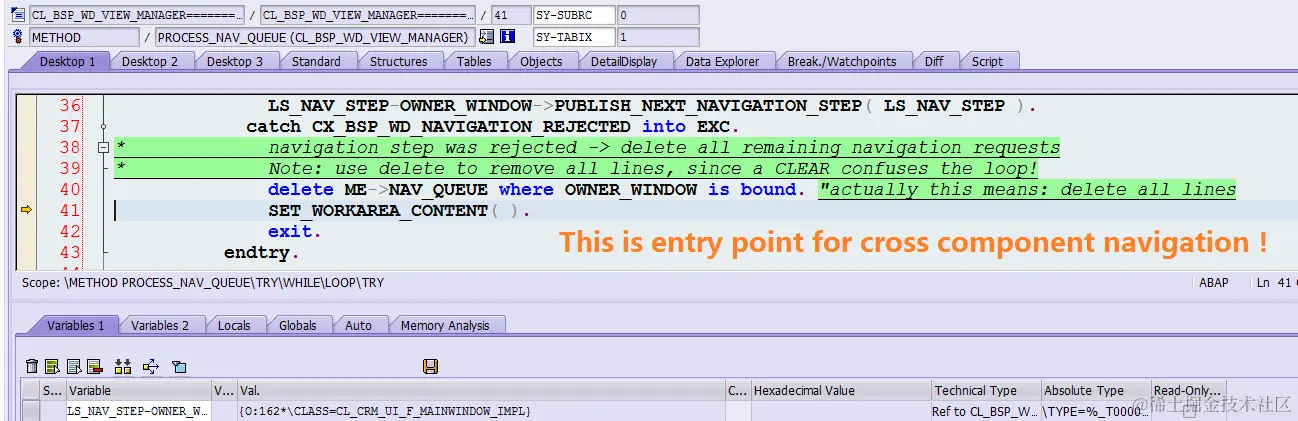1298x421 pixels.
Task: Click the first CL_BSP_WD_VIEW_MANAGER program field
Action: tap(136, 16)
